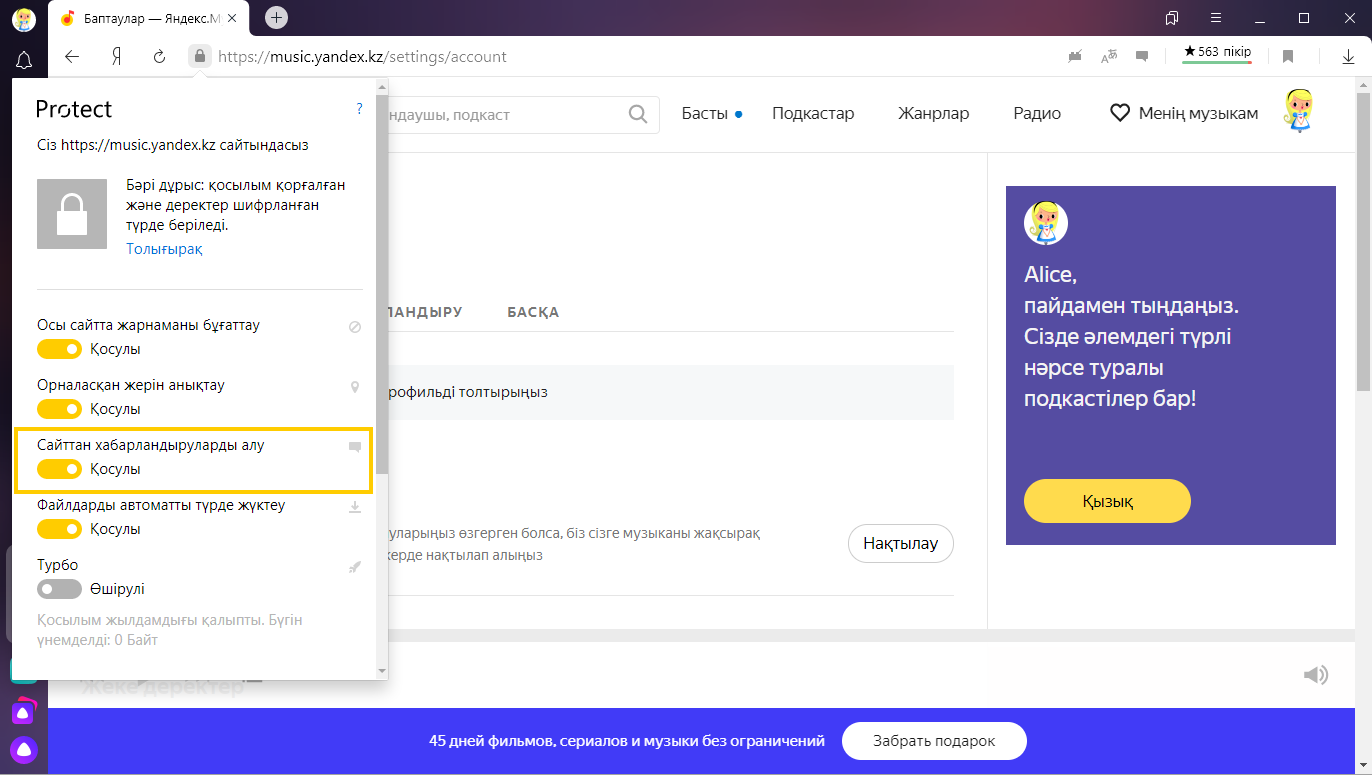
Task: Click the Alice icon with red badge in sidebar
Action: coord(24,711)
